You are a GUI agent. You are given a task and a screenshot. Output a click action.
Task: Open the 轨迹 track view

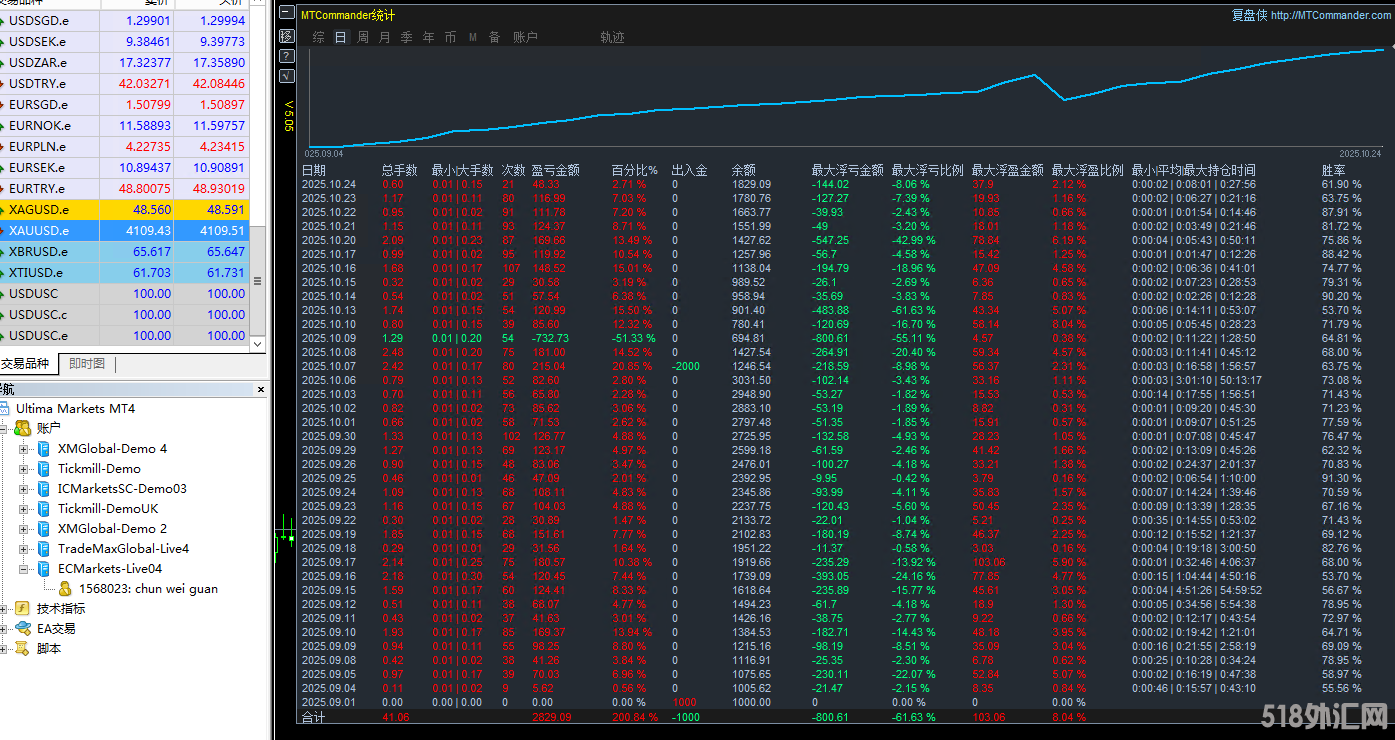(x=612, y=37)
